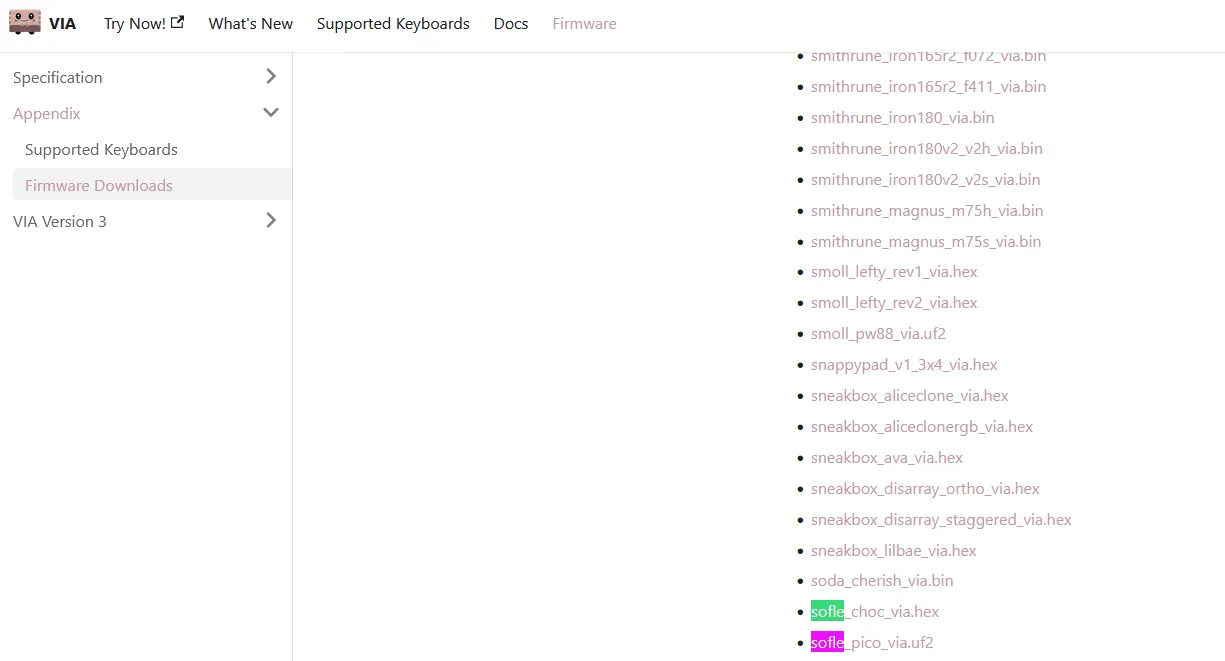Download smithrune_magnus_m75h_via.bin
Viewport: 1225px width, 661px height.
(927, 211)
